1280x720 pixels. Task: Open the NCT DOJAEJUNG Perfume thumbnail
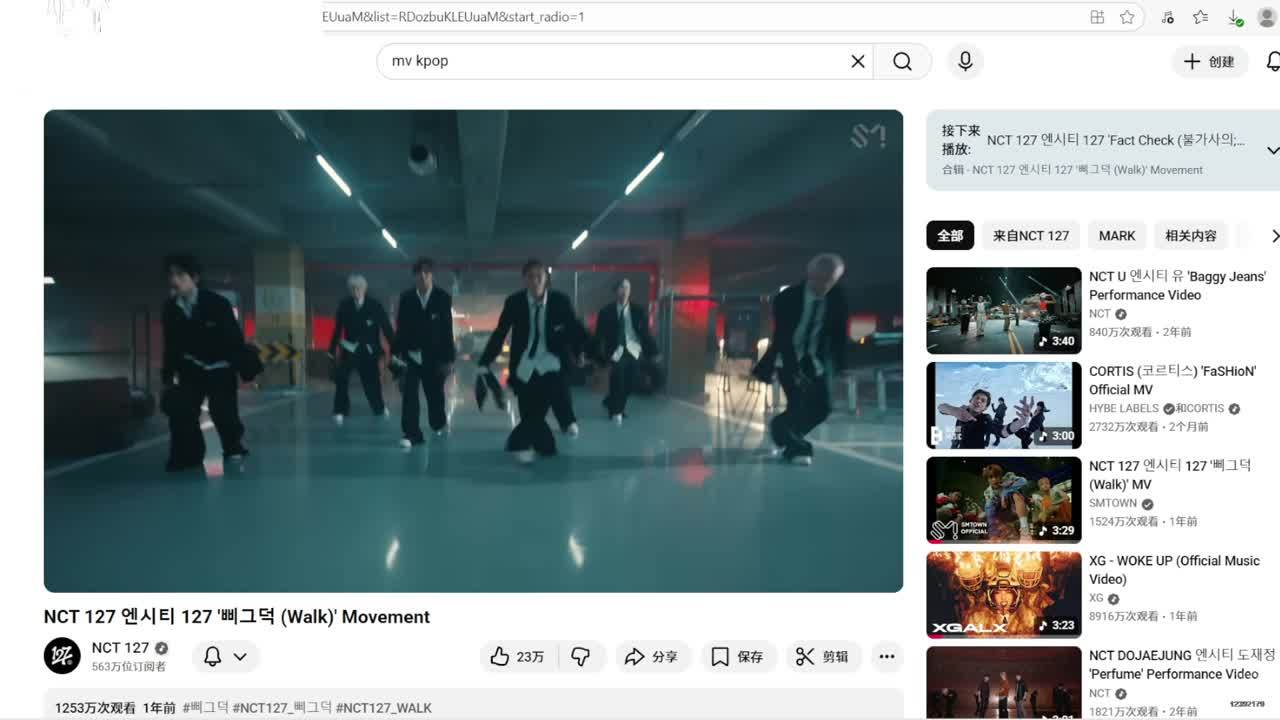point(1003,683)
